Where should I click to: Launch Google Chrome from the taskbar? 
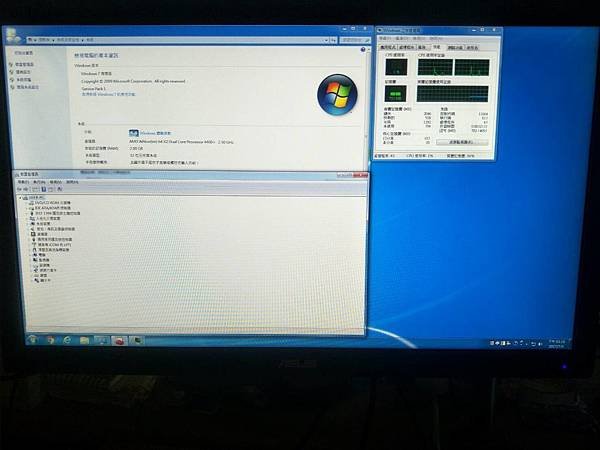(x=50, y=340)
